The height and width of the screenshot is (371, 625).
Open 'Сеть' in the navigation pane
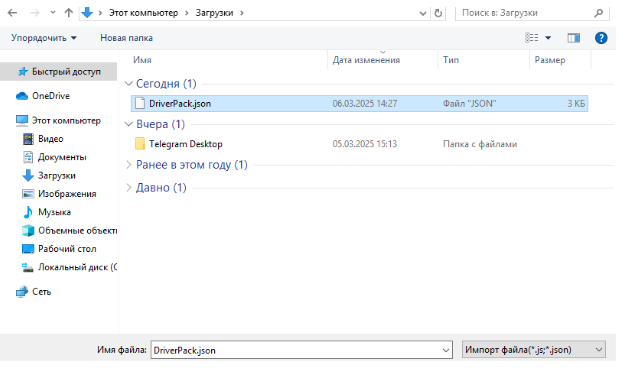[41, 292]
